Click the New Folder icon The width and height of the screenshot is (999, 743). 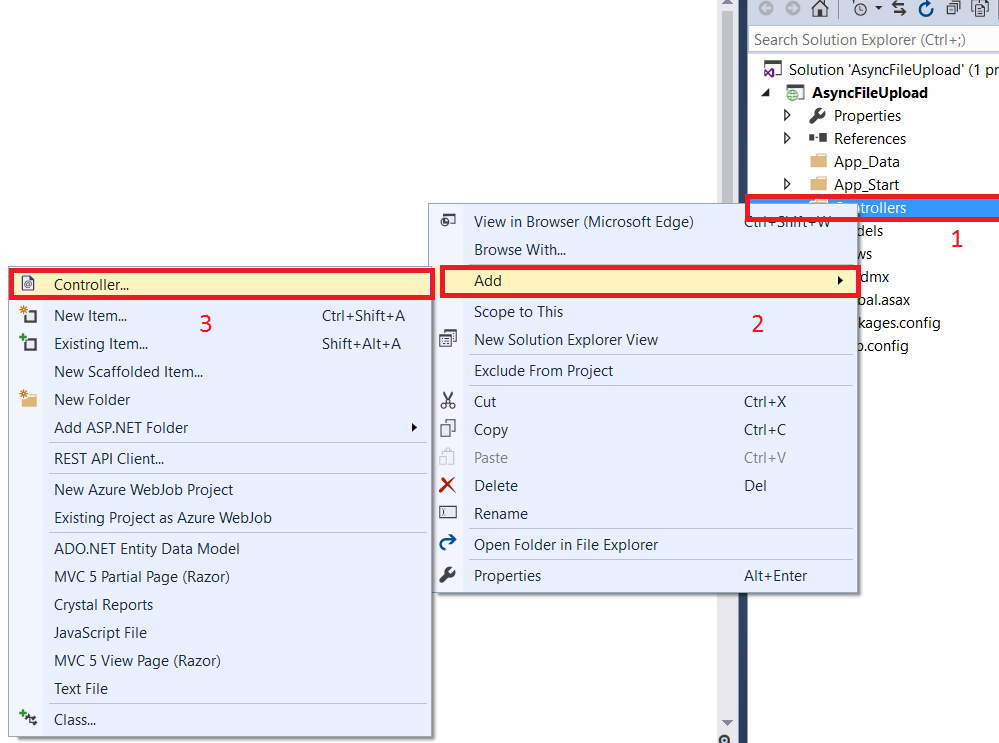coord(28,398)
